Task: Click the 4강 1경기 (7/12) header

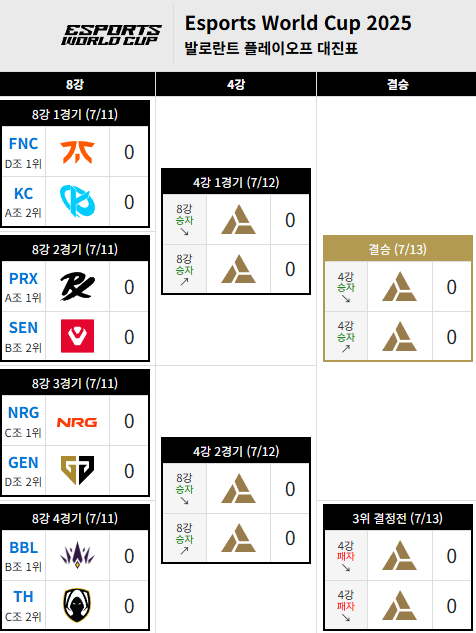Action: (x=236, y=182)
